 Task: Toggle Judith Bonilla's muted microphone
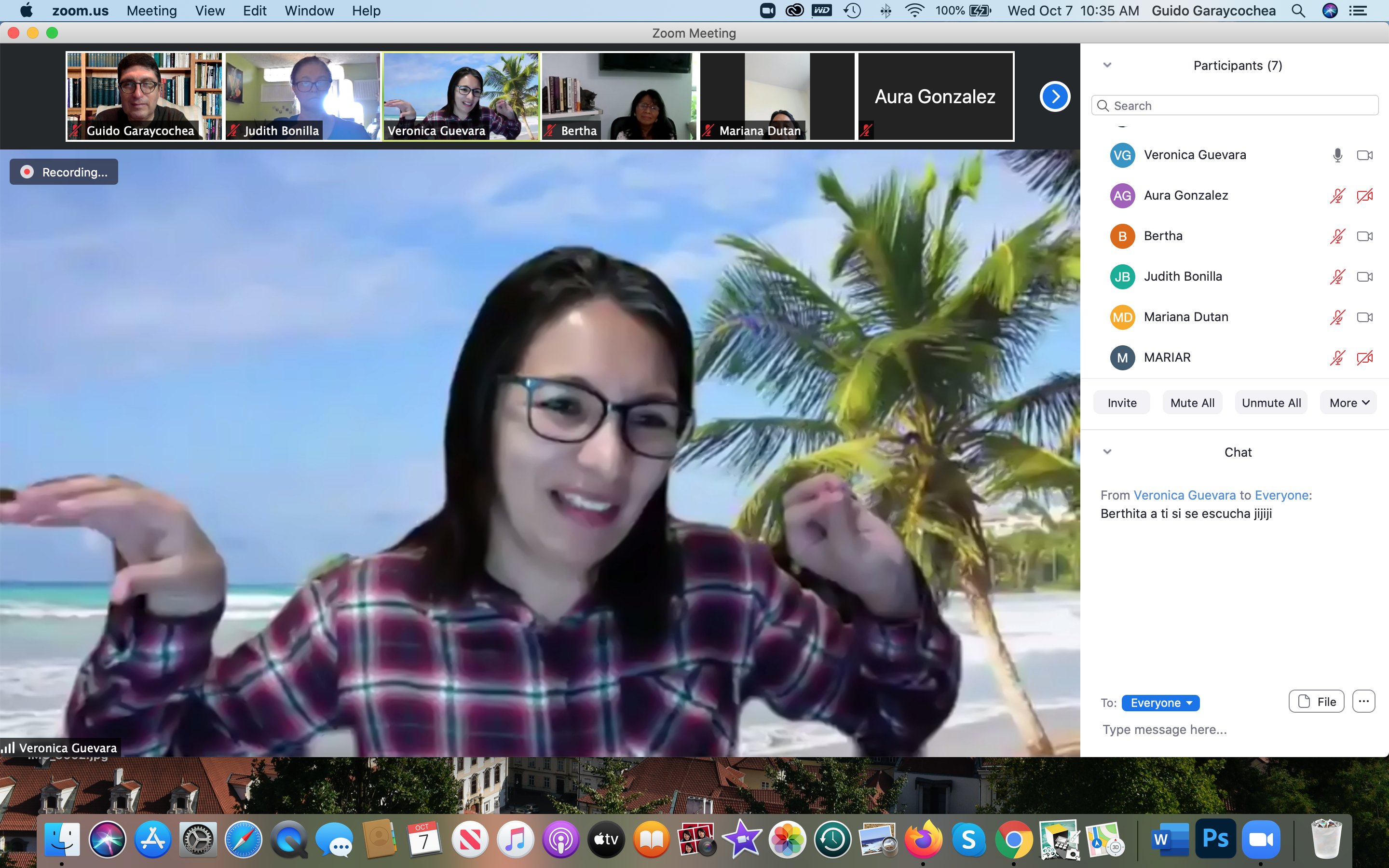point(1337,277)
